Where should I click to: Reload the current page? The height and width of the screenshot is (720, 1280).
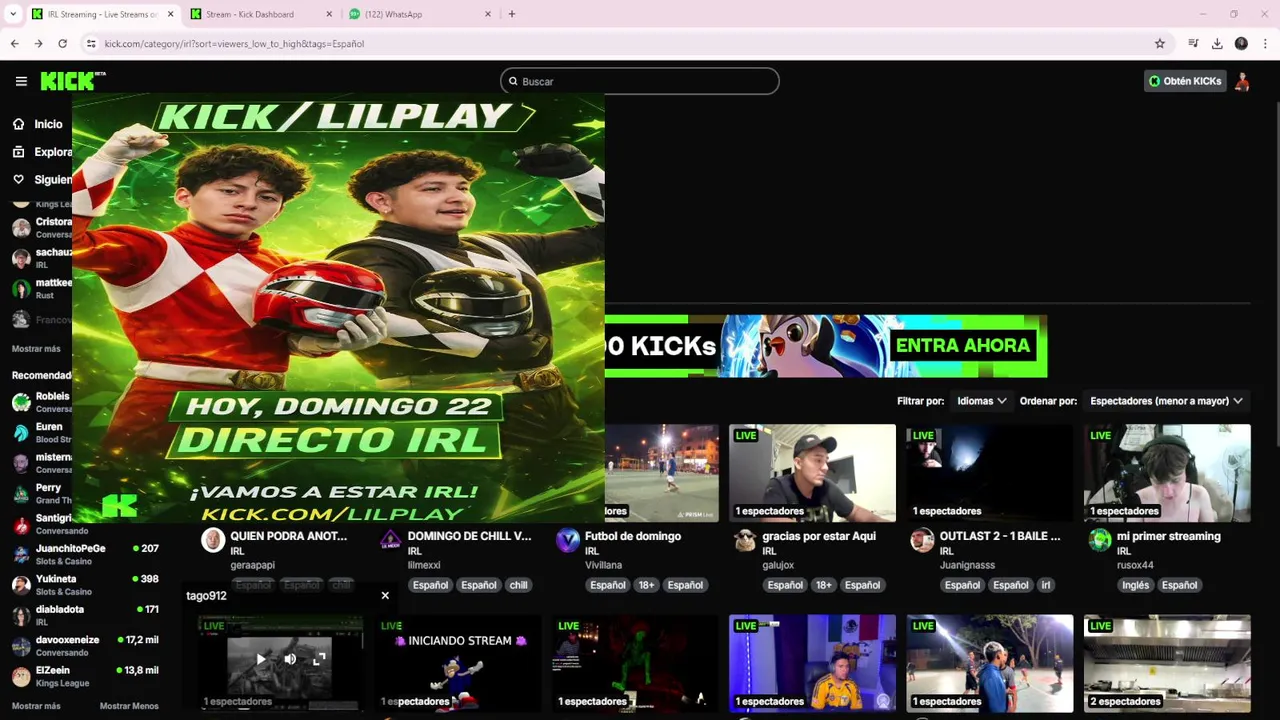pyautogui.click(x=62, y=44)
